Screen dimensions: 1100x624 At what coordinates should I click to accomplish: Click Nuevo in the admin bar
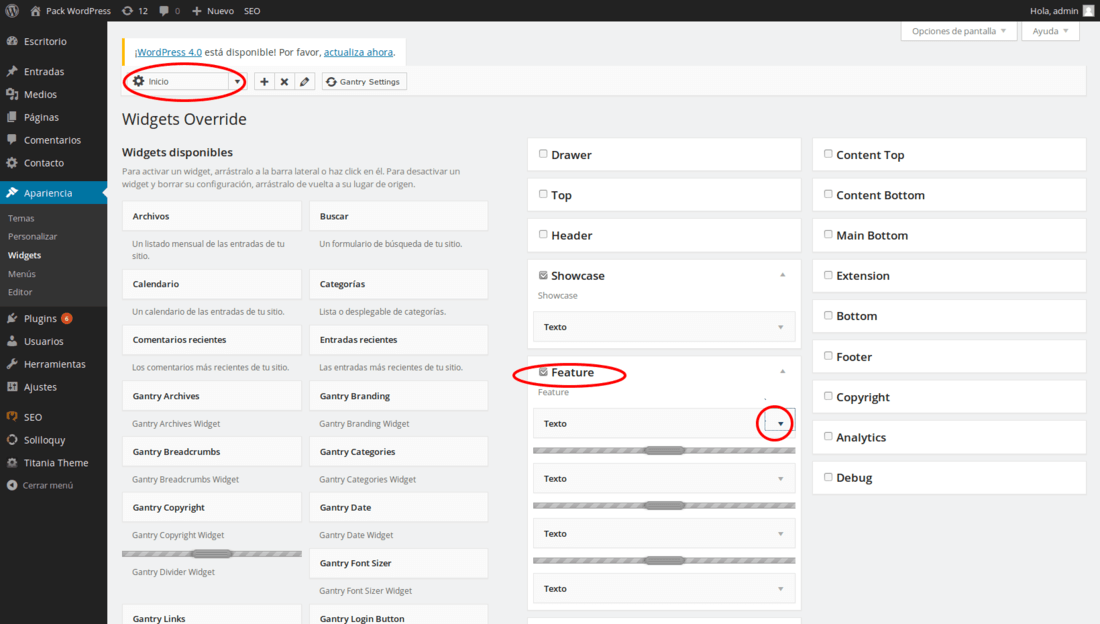point(213,11)
